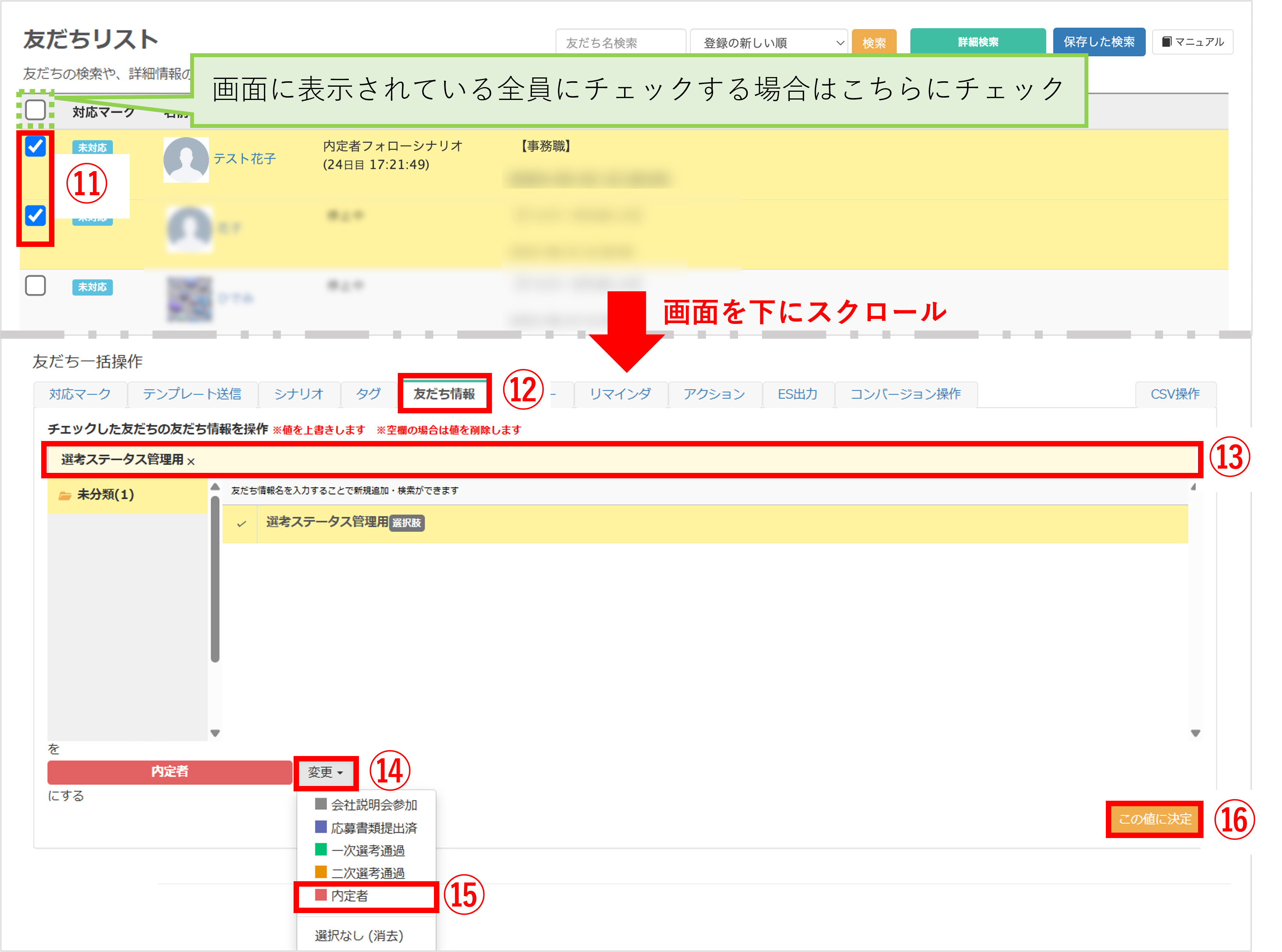Select 未分類(1) folder in tree
Viewport: 1282px width, 952px height.
[105, 495]
